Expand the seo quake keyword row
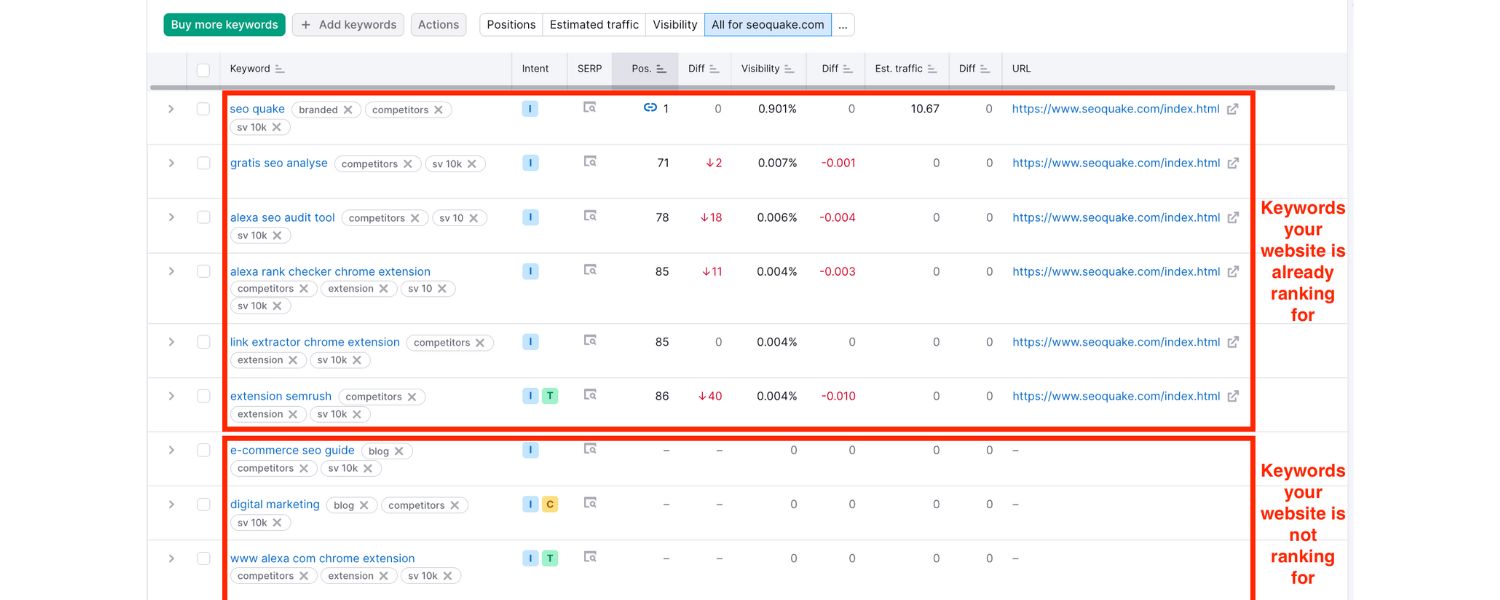The height and width of the screenshot is (600, 1500). [171, 108]
